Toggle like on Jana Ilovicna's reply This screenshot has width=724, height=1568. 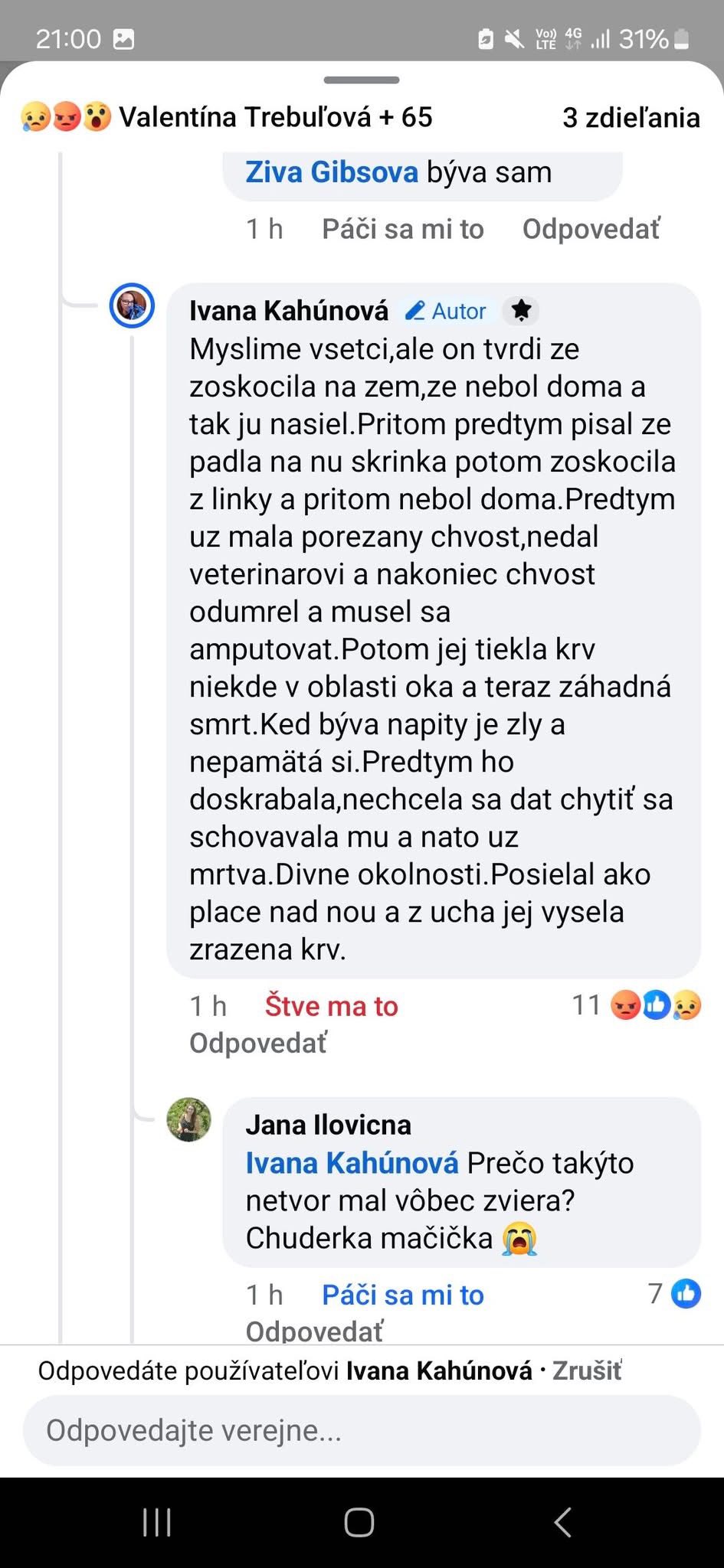[402, 1295]
